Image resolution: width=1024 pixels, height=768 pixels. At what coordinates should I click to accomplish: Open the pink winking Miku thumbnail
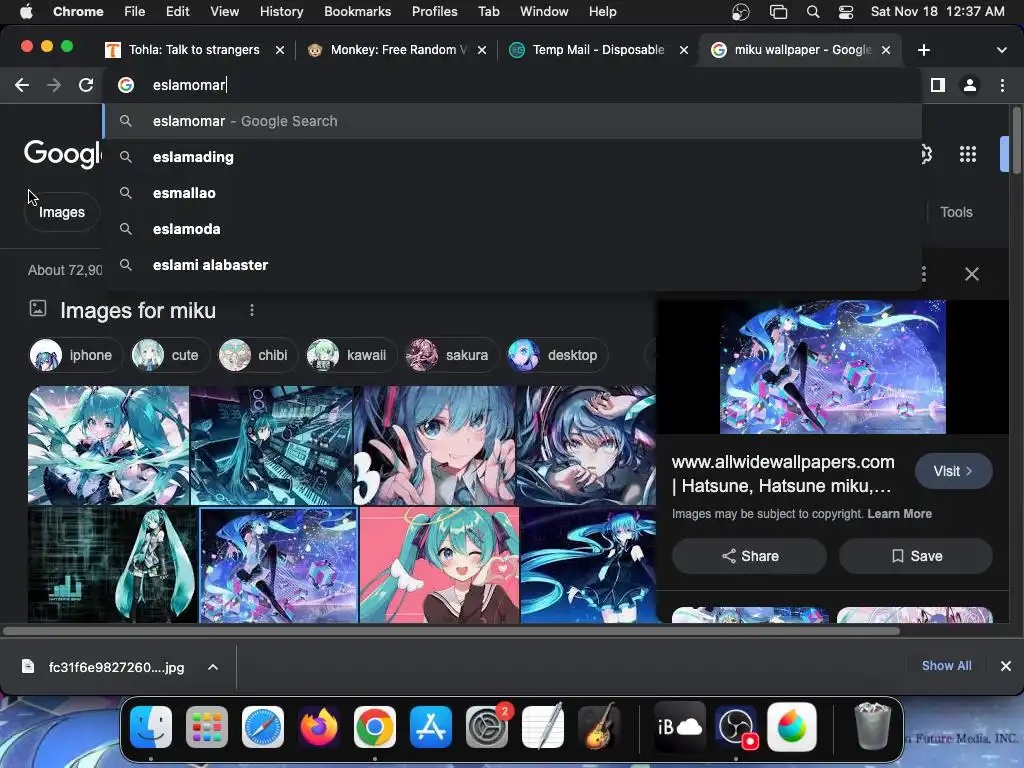(440, 566)
